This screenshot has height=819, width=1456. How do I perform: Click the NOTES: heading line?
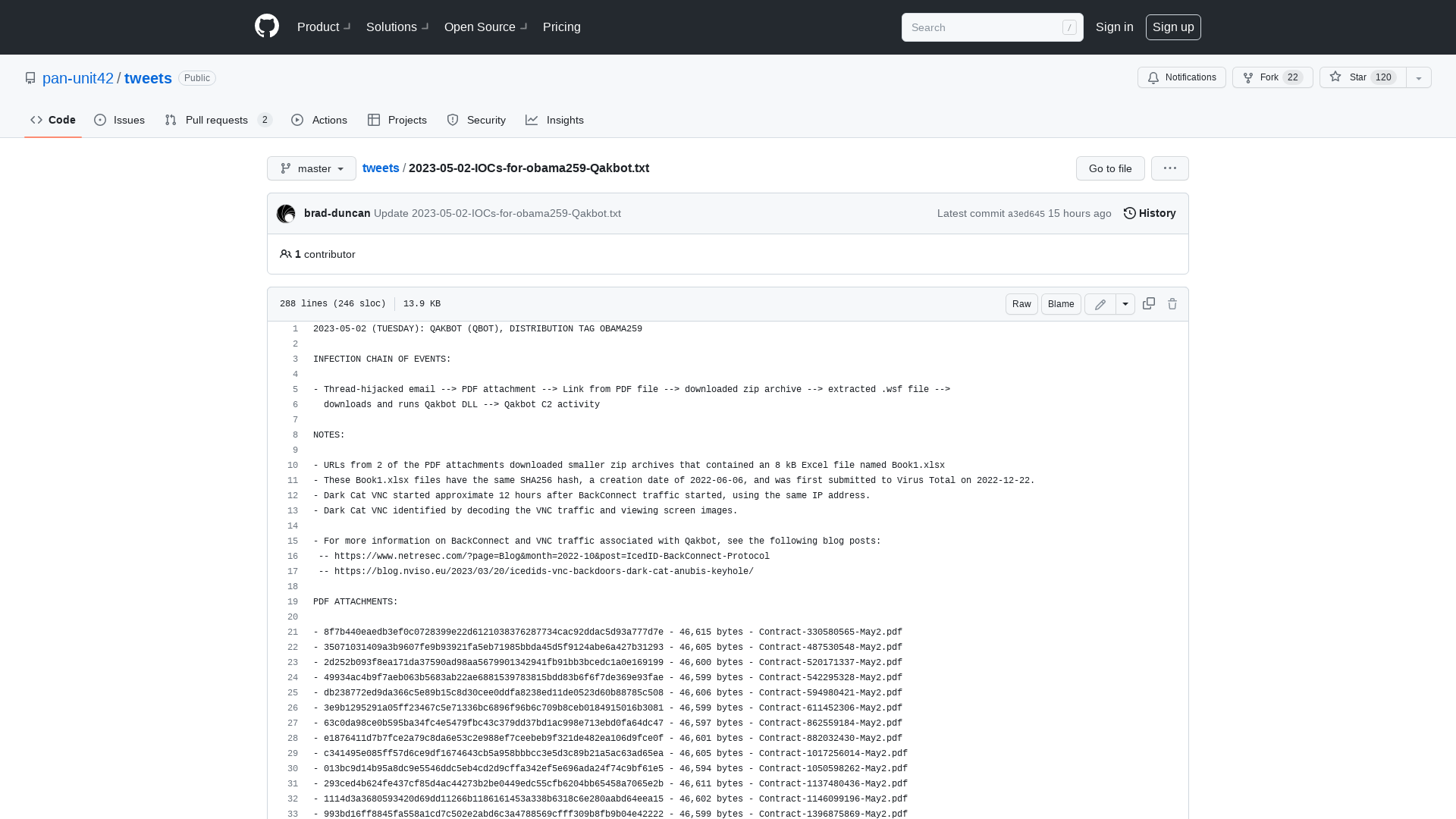pos(329,435)
